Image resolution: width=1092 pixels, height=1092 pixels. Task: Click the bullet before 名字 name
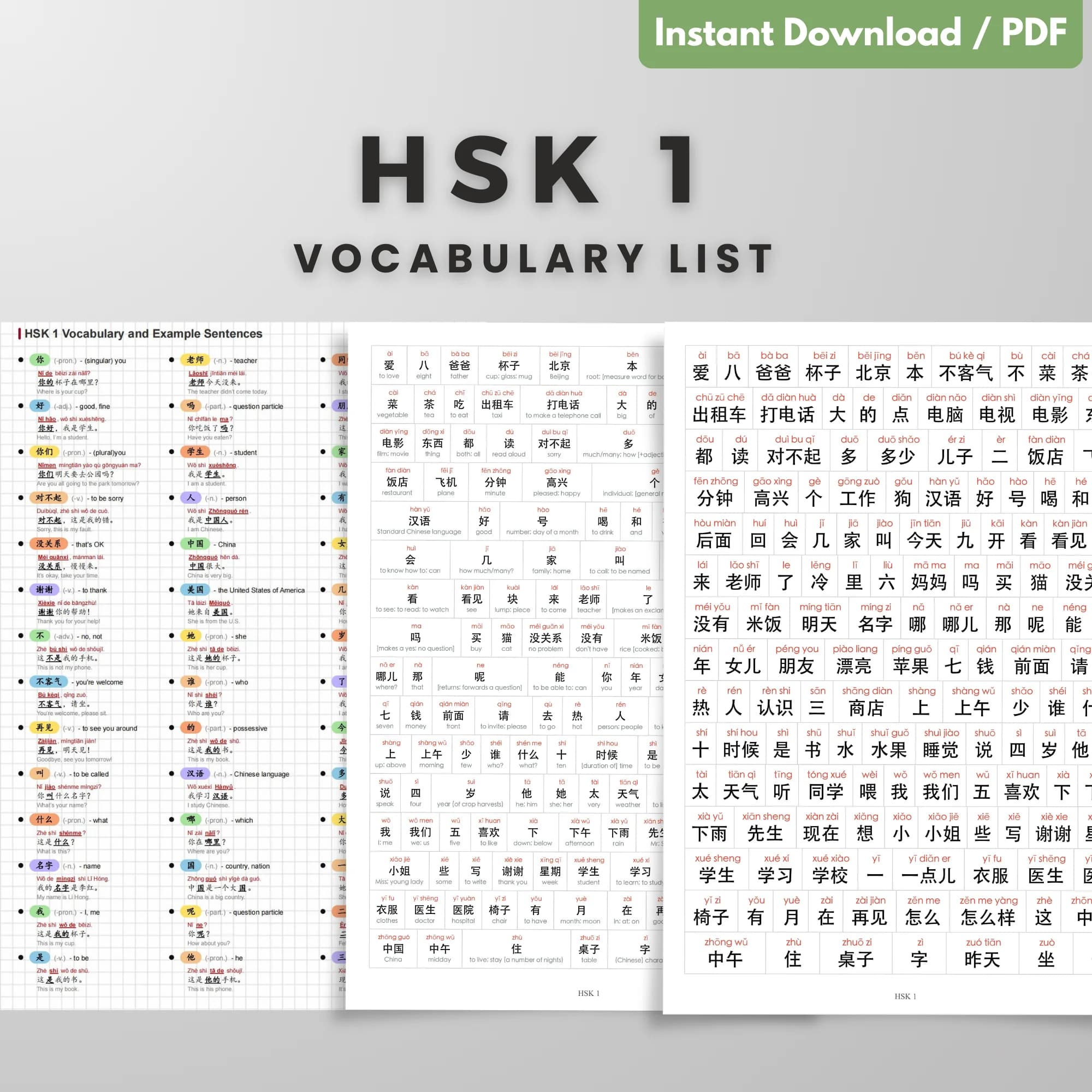point(21,865)
